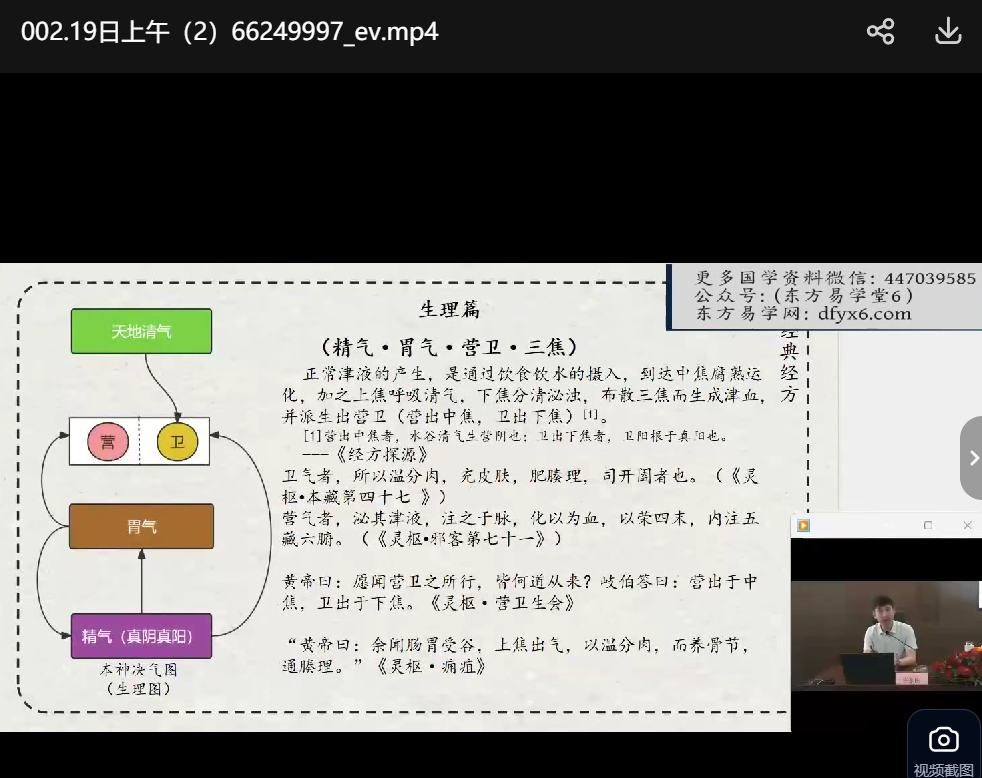Click the 本神决气图 diagram caption

point(138,670)
